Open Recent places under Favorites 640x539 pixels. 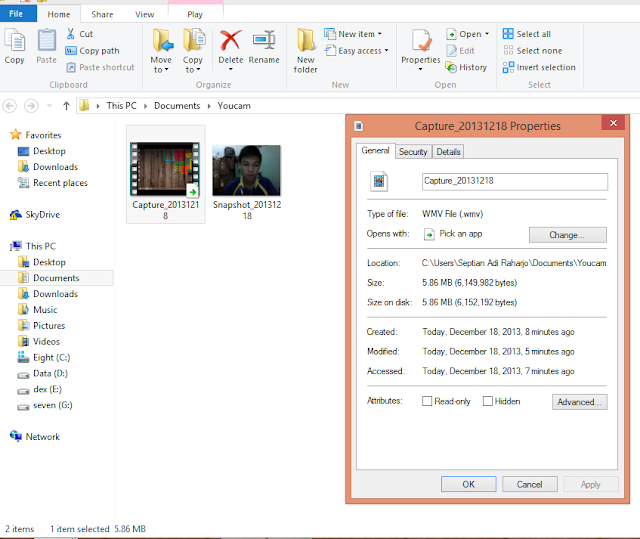click(53, 183)
